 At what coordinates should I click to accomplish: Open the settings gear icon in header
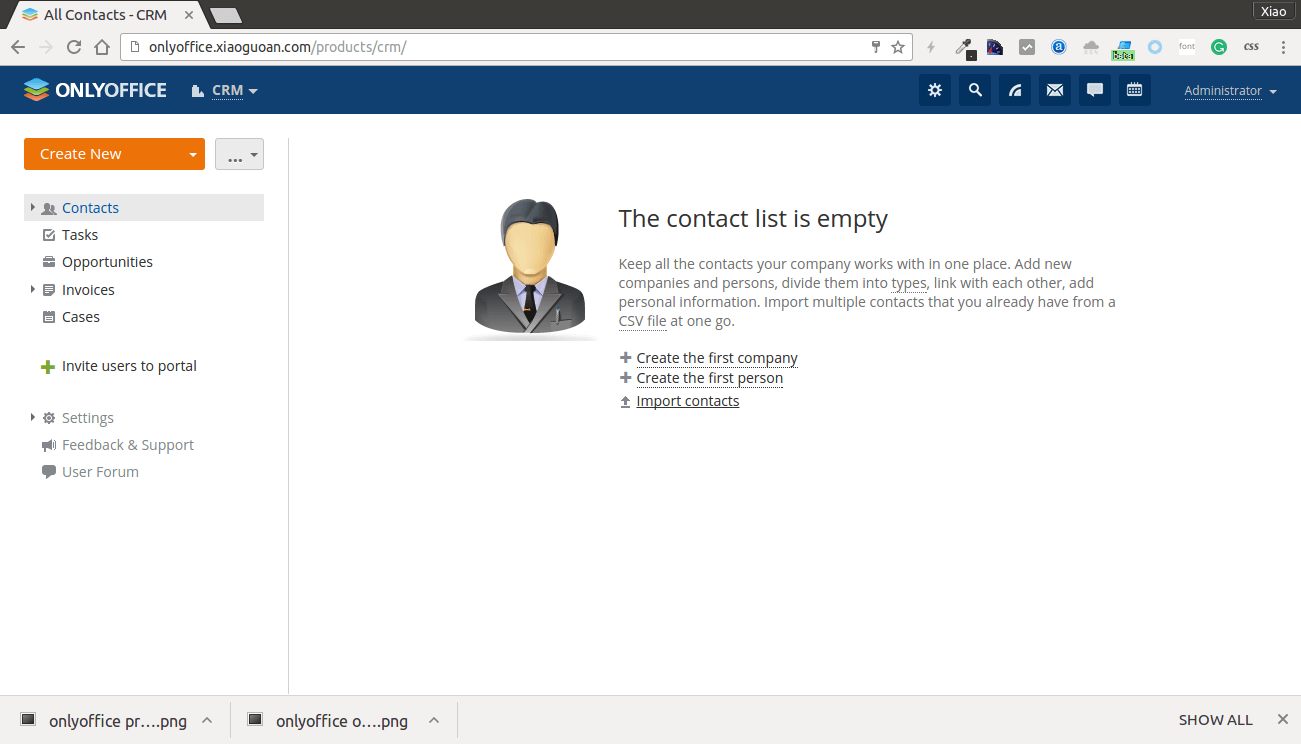point(935,90)
